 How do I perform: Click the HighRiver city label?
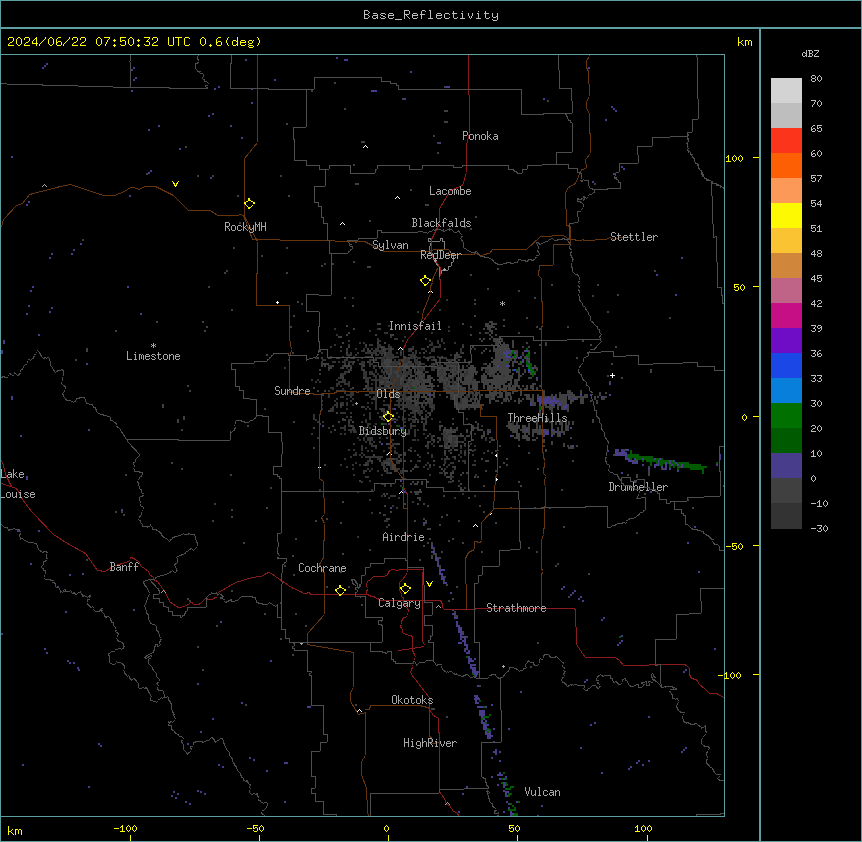(430, 743)
